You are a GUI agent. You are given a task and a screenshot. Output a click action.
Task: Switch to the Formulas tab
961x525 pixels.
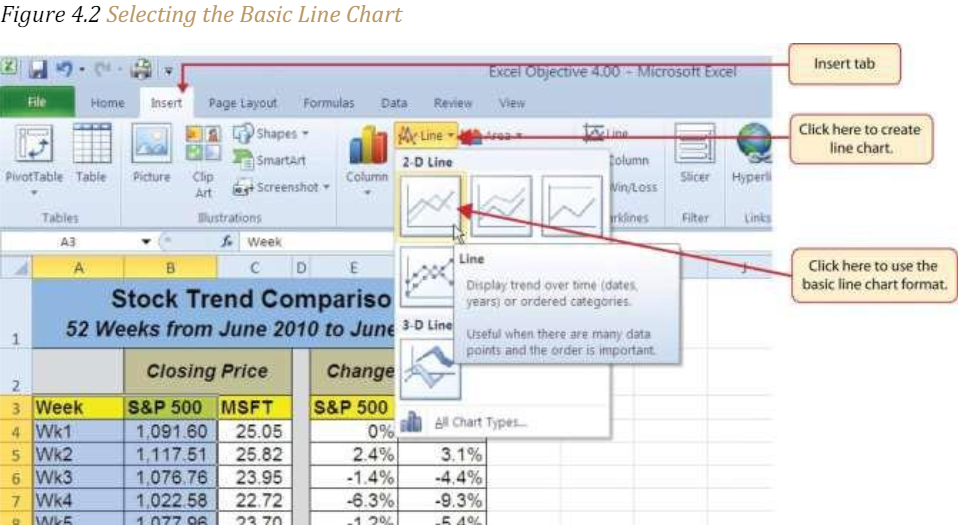[329, 103]
